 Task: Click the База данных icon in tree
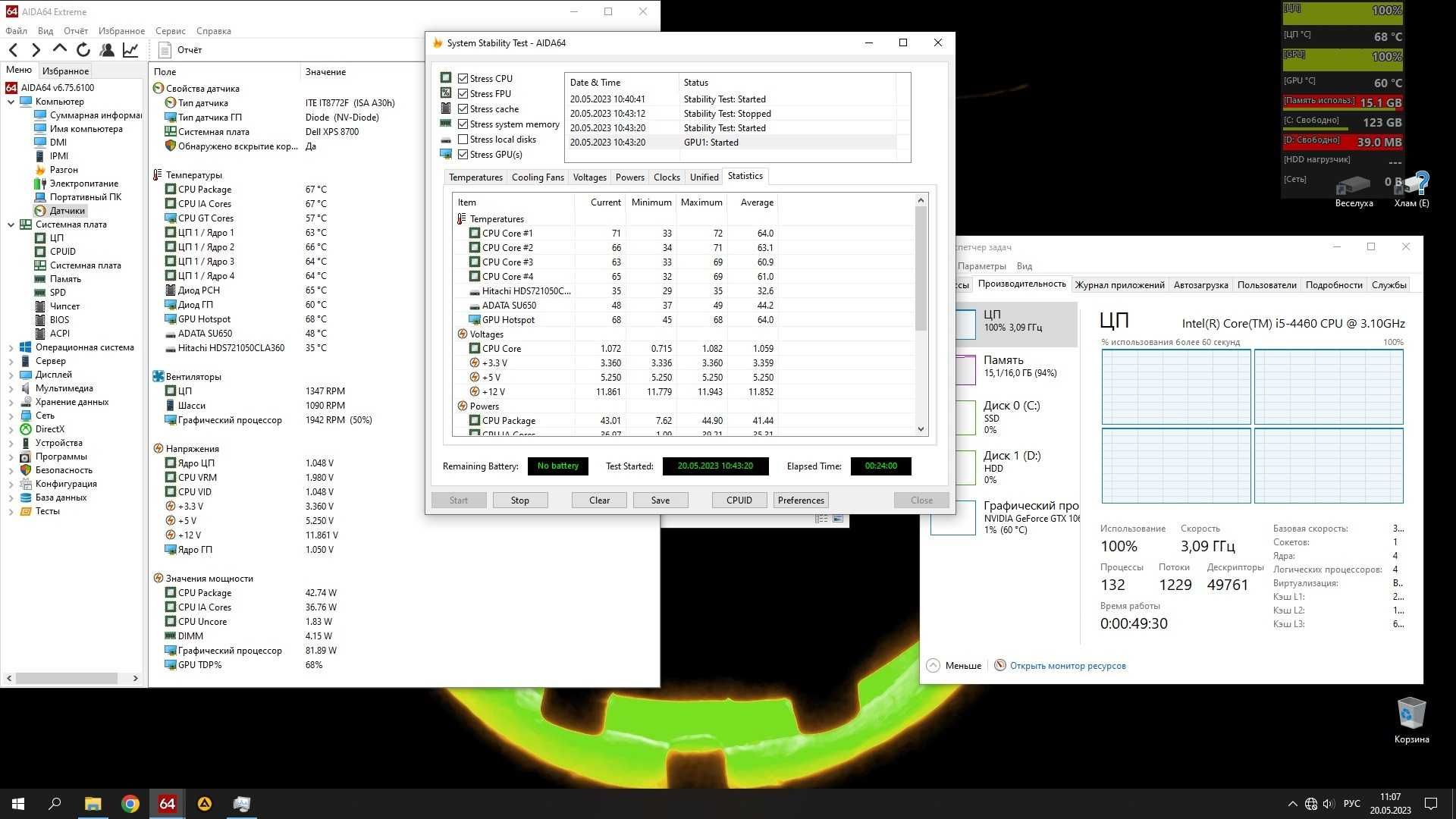click(x=26, y=497)
